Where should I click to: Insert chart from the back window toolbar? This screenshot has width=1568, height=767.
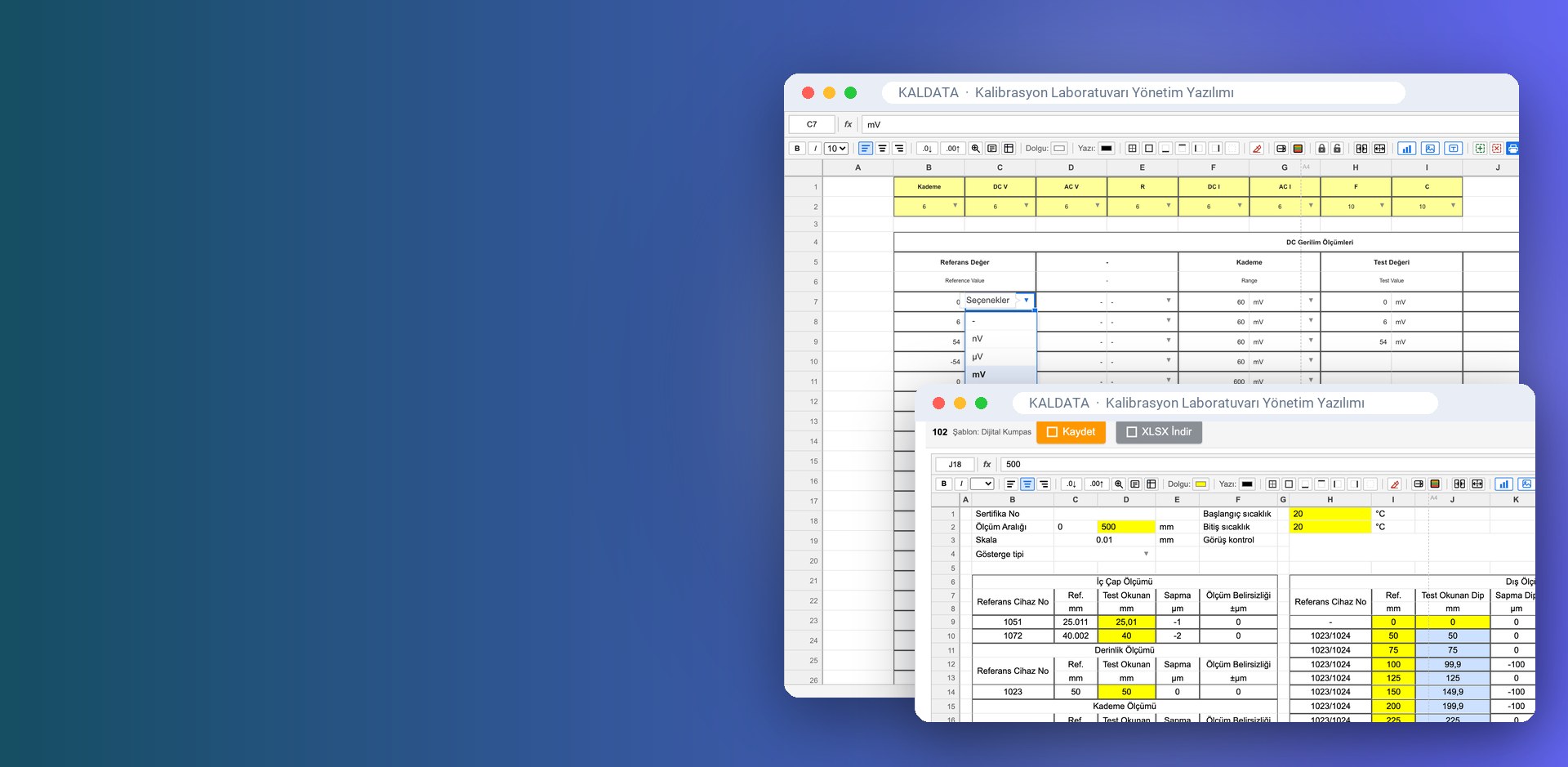pos(1406,149)
